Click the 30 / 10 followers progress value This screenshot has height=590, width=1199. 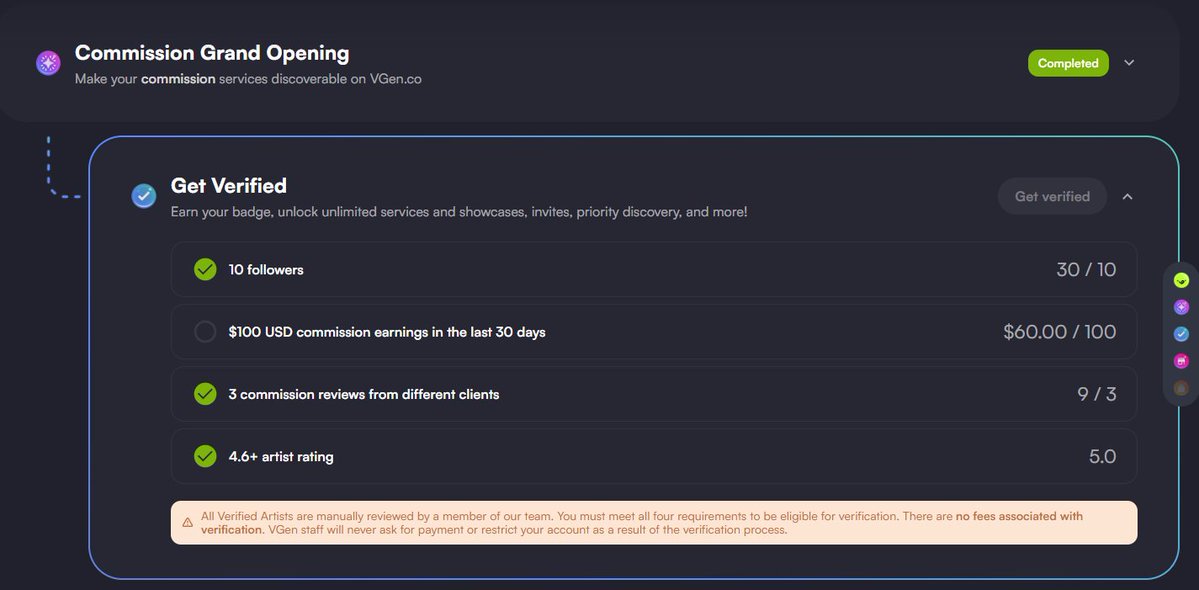pyautogui.click(x=1086, y=270)
